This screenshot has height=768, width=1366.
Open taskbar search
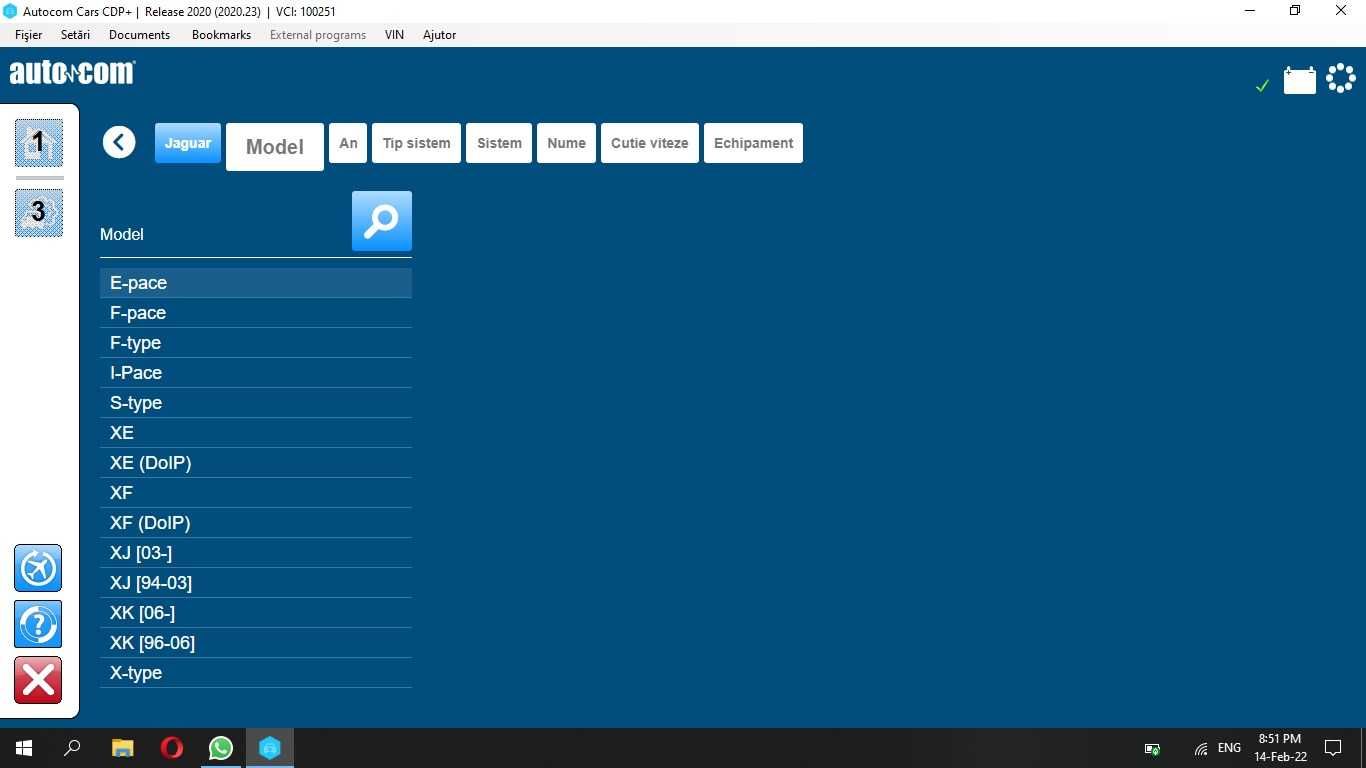[x=72, y=748]
